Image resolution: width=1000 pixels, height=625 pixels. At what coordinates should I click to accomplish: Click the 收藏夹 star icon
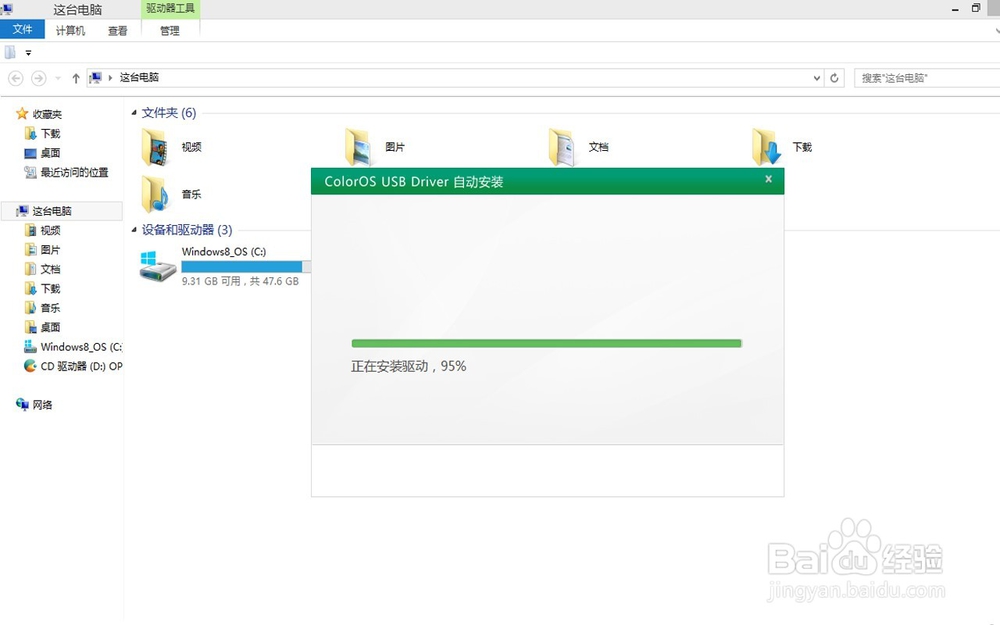22,114
